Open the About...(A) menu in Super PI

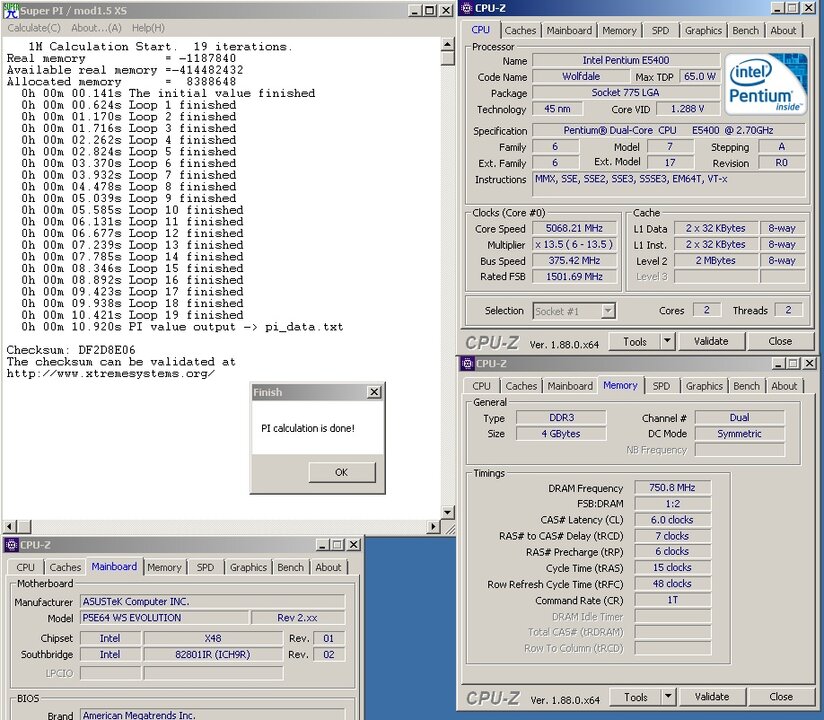click(x=96, y=28)
